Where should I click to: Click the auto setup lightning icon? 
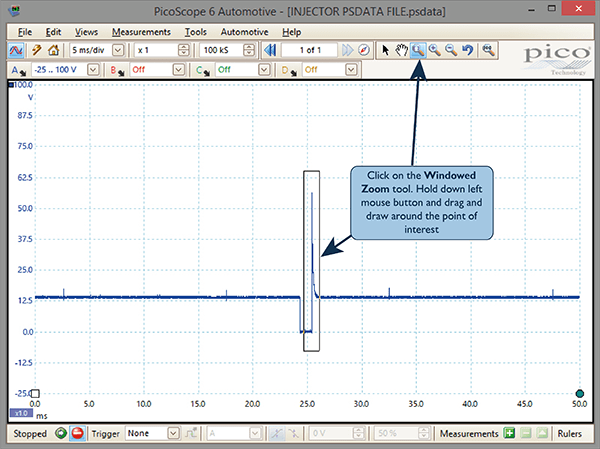point(37,50)
